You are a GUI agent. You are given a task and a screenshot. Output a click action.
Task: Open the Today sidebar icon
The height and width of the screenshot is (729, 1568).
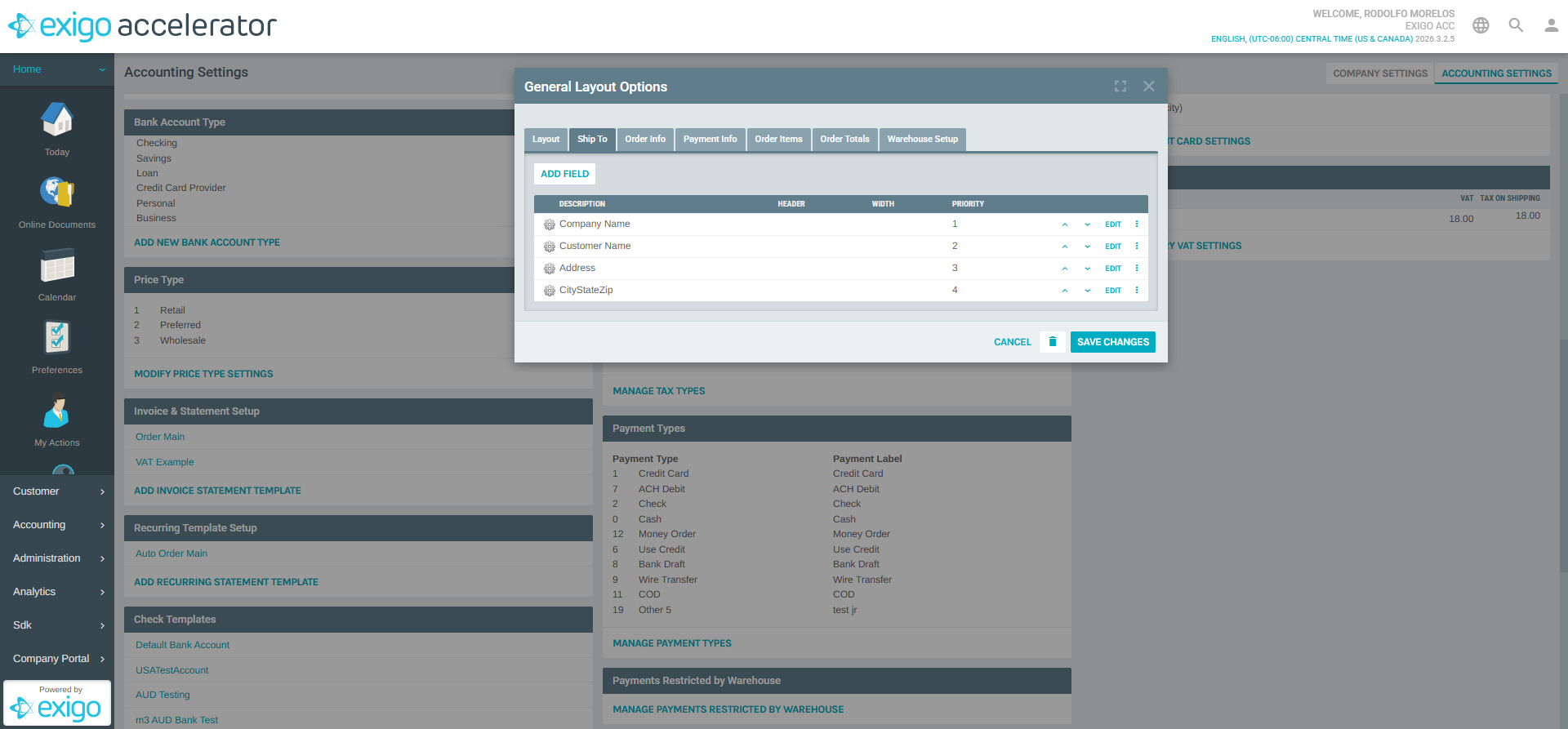tap(57, 120)
